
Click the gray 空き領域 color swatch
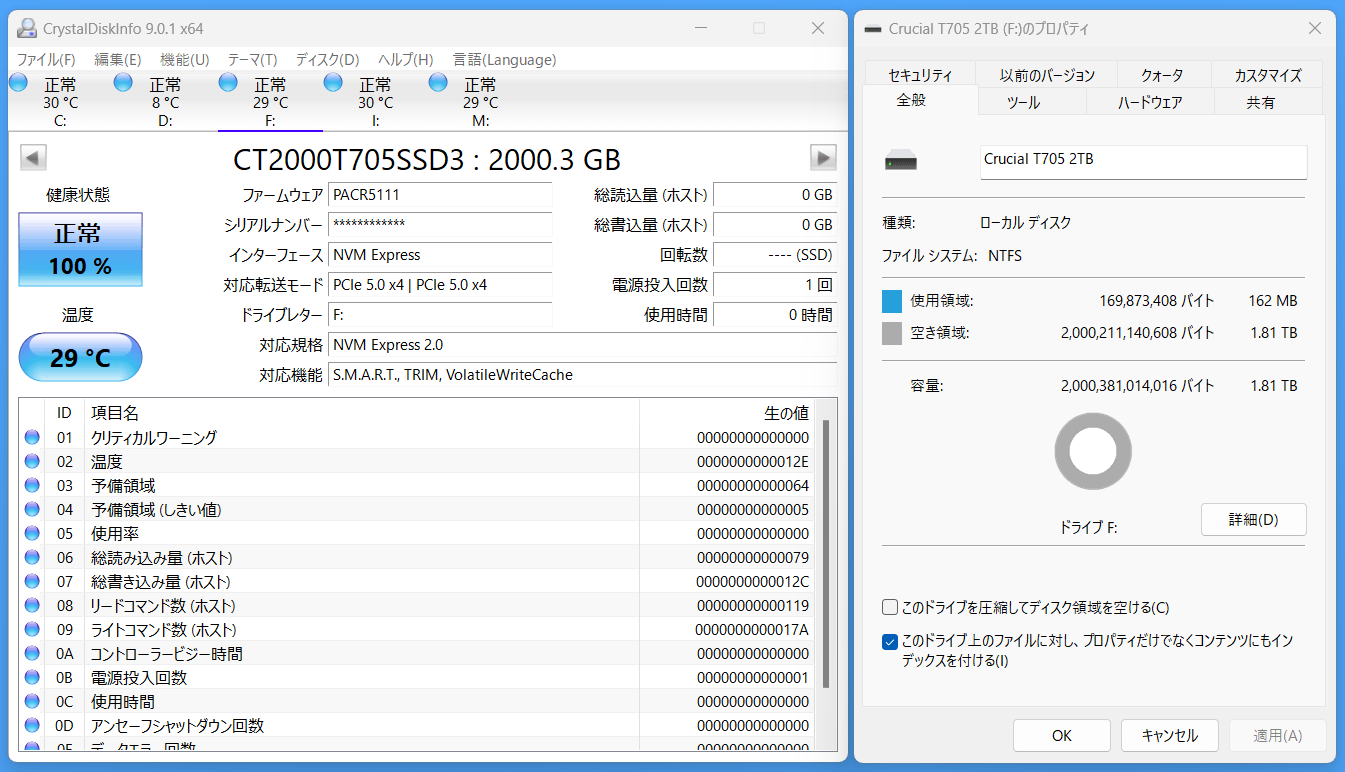point(892,333)
